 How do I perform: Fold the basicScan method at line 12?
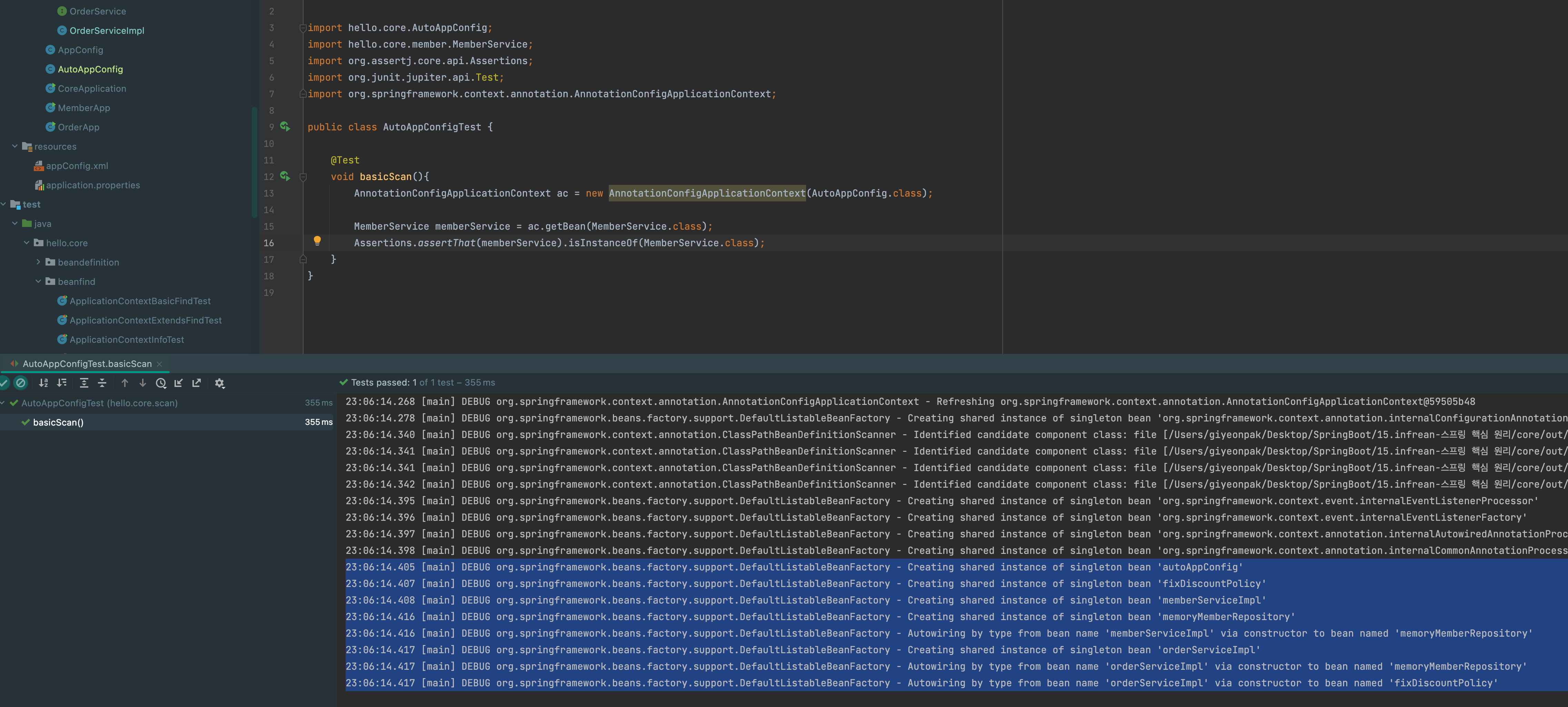(302, 177)
